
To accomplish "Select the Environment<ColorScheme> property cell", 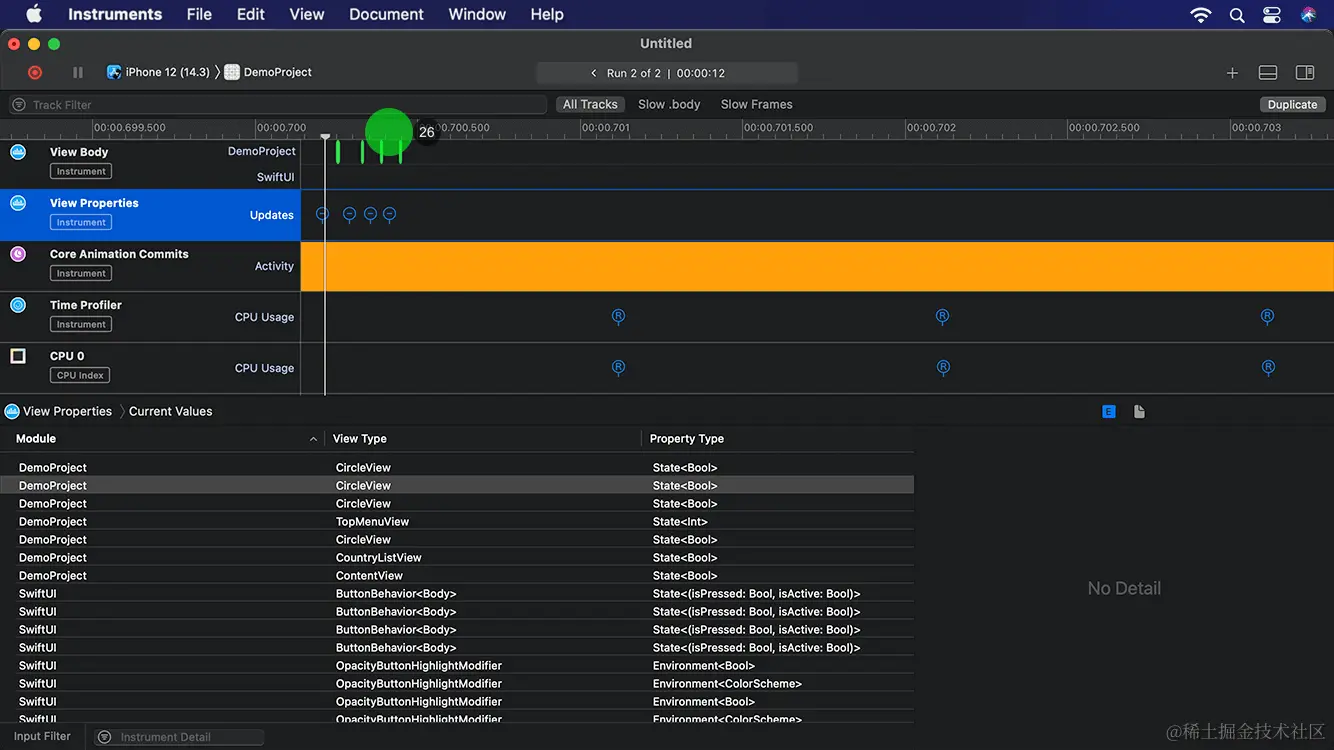I will click(x=727, y=684).
